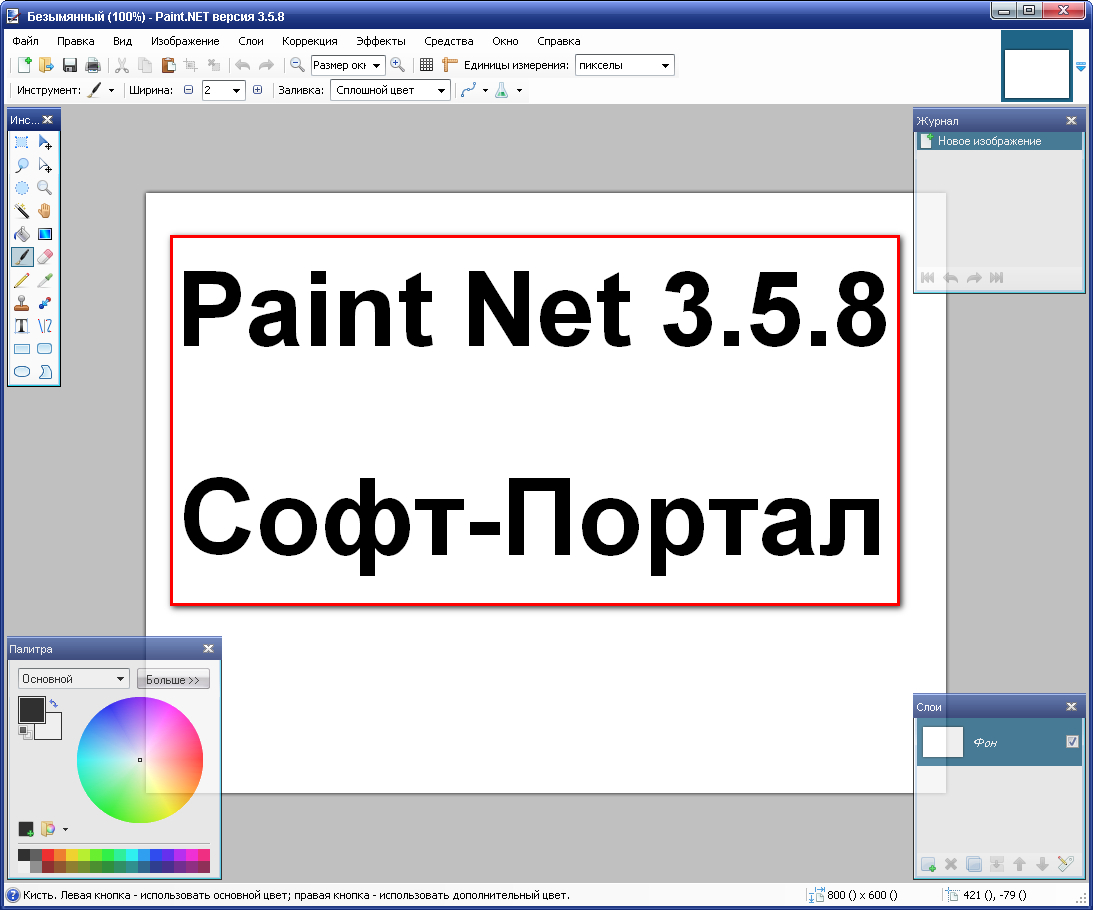Open the Изображение menu
This screenshot has width=1093, height=910.
point(185,41)
